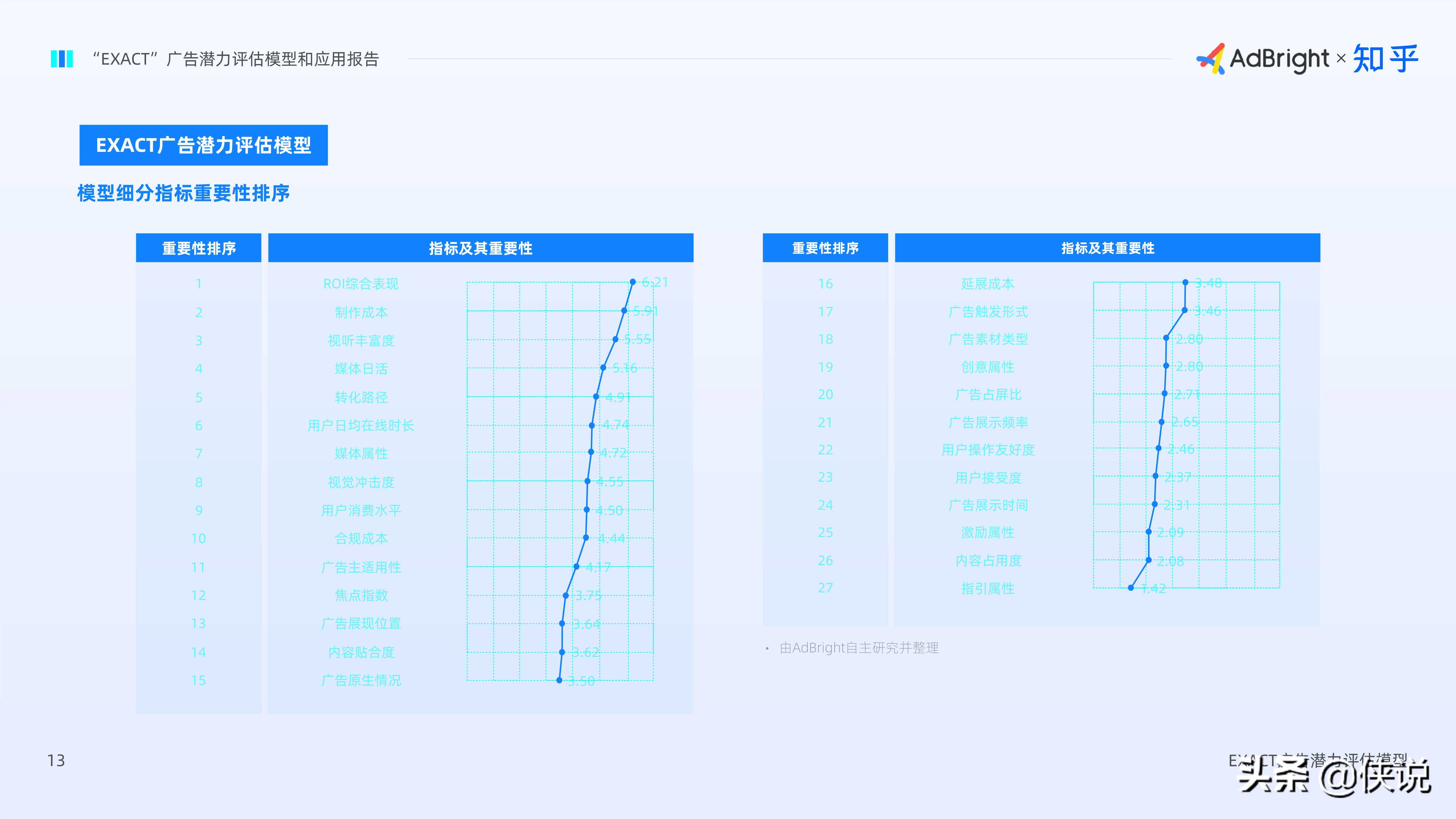The height and width of the screenshot is (819, 1456).
Task: Click the 6.21 data point label
Action: [x=655, y=282]
